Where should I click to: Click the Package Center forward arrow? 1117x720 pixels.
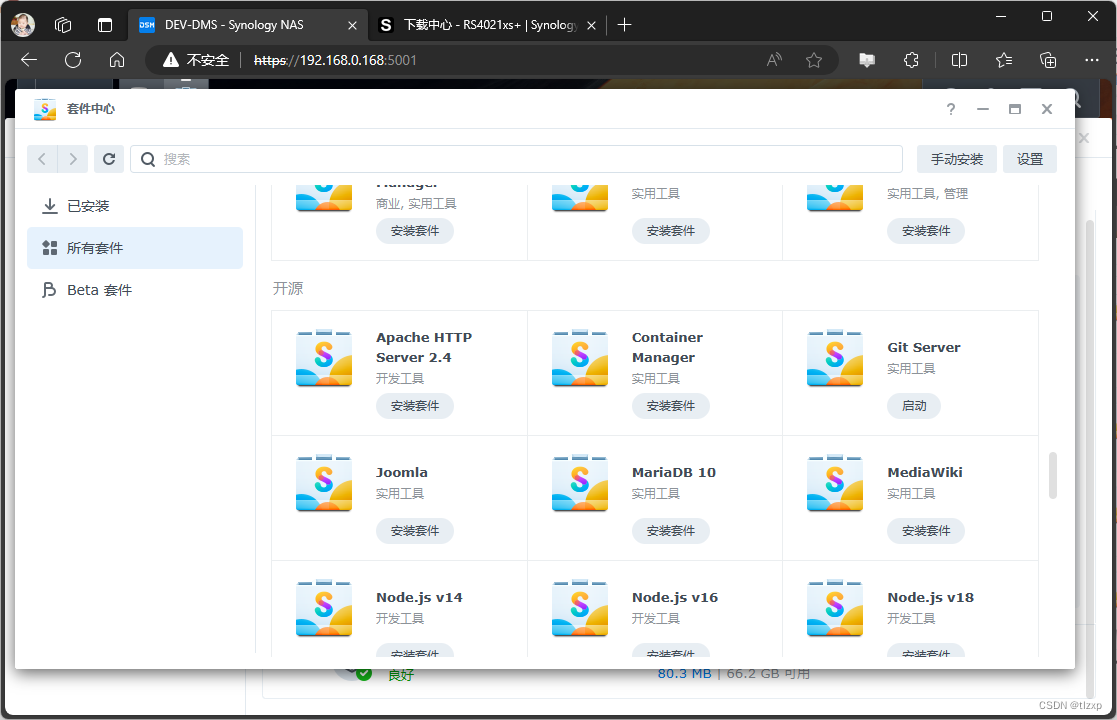pyautogui.click(x=73, y=159)
